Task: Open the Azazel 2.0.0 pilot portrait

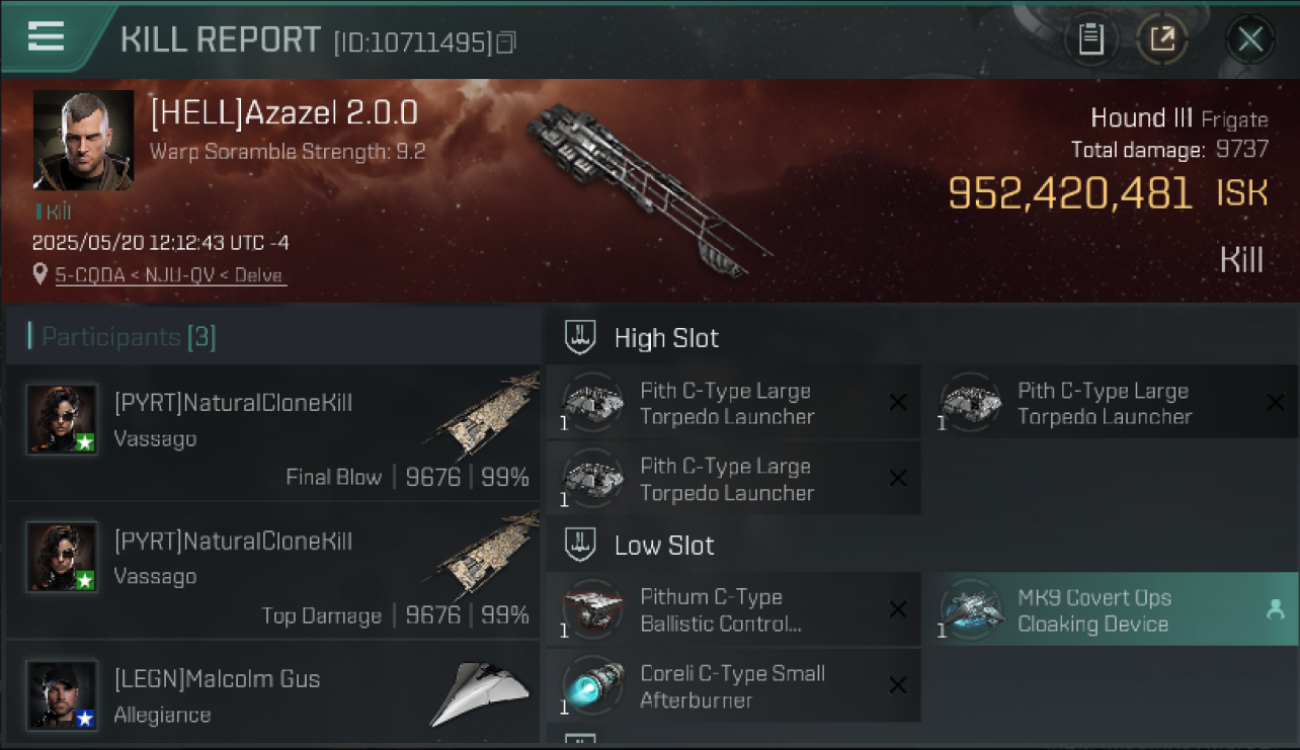Action: tap(83, 140)
